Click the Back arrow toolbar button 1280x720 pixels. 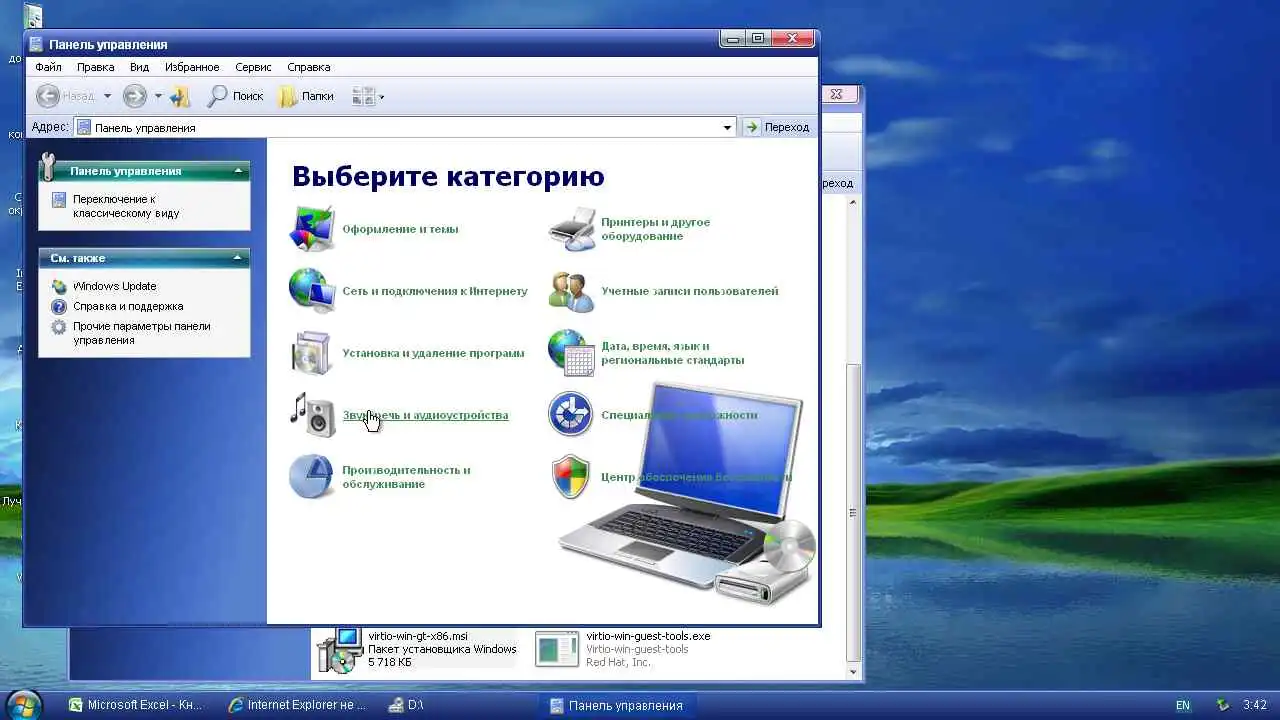pos(48,96)
